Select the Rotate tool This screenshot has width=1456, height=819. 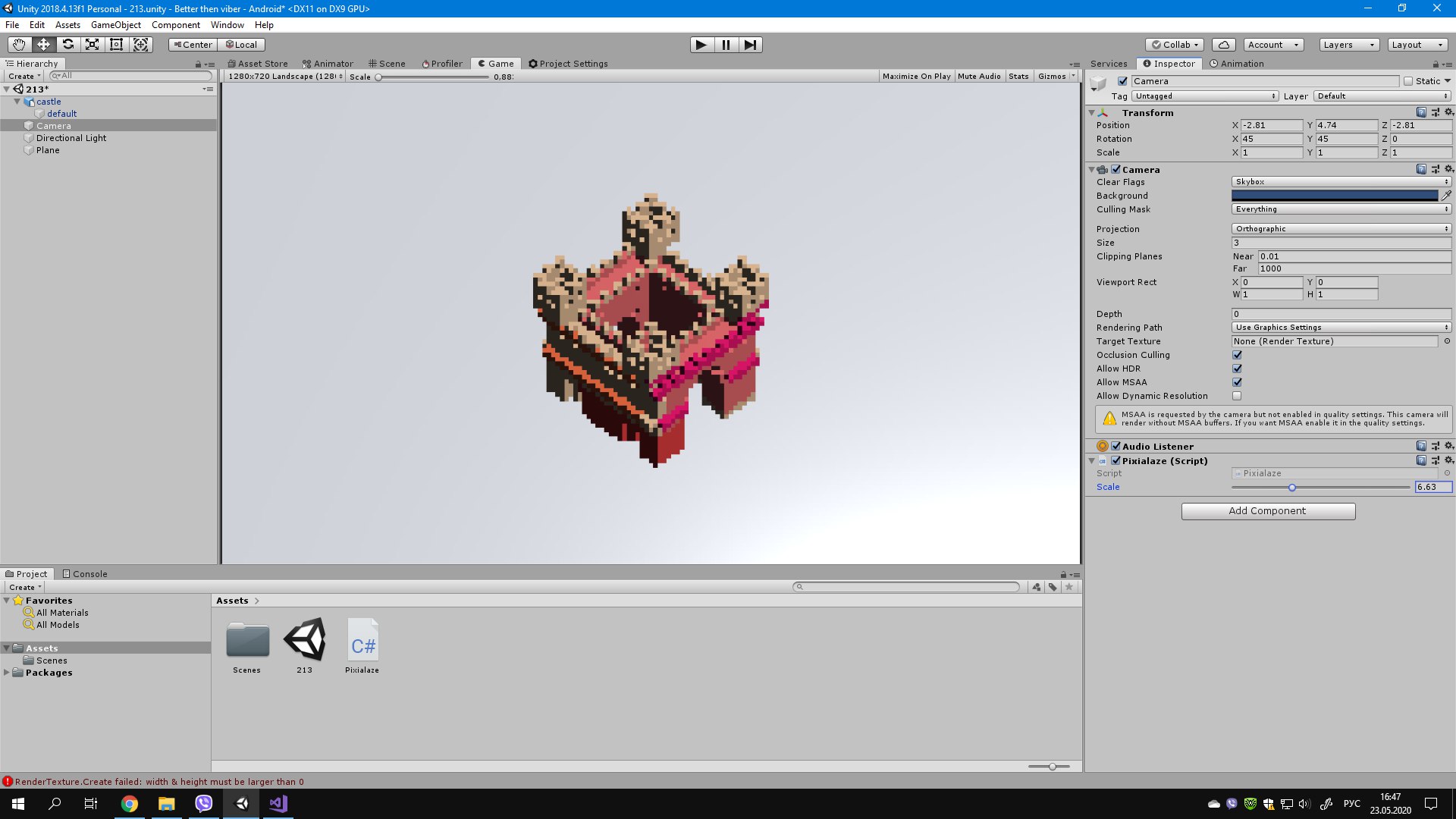click(67, 45)
